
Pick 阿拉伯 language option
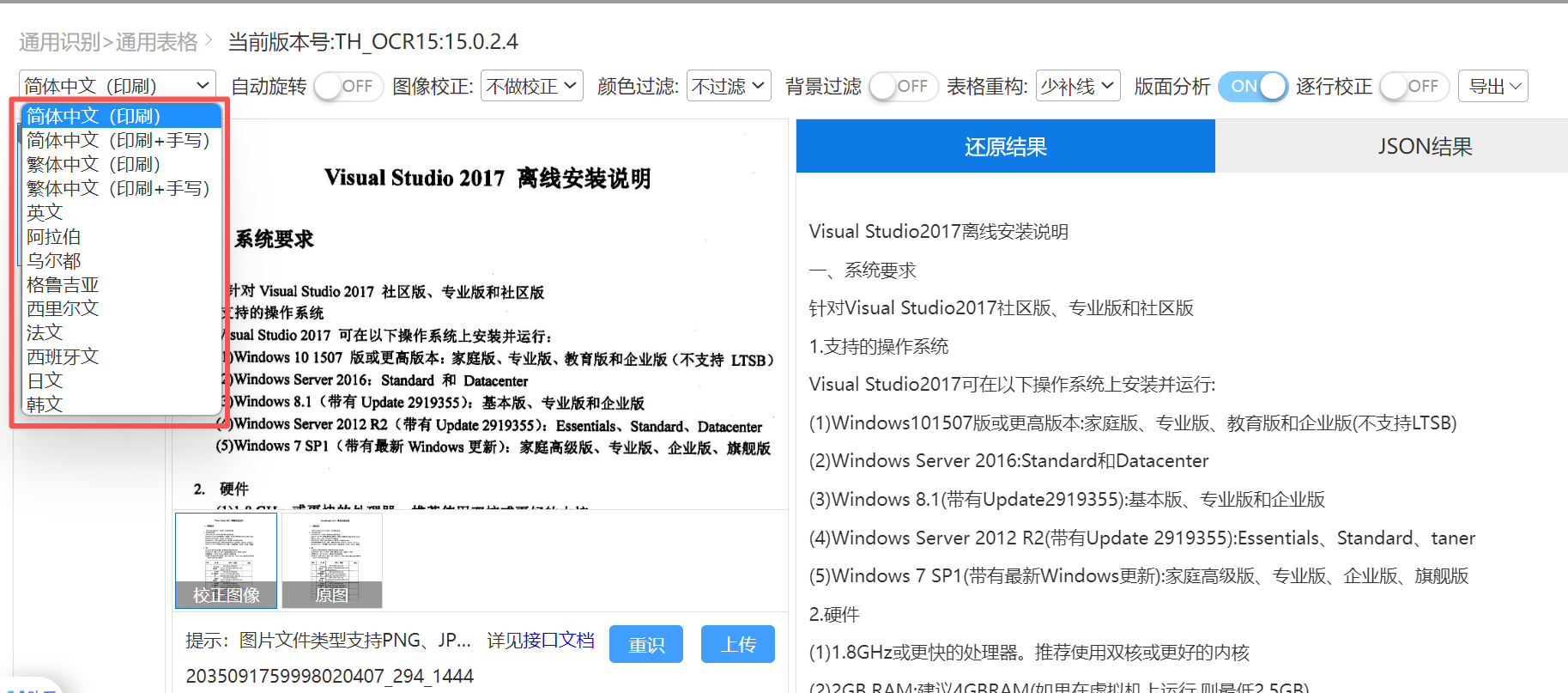pos(122,236)
